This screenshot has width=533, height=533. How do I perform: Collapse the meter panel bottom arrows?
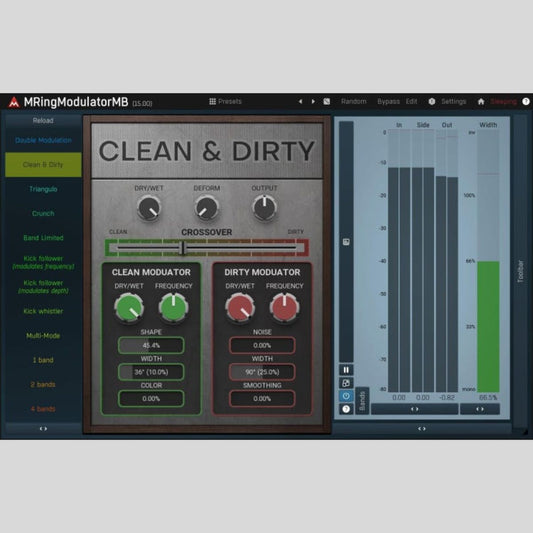coord(422,429)
